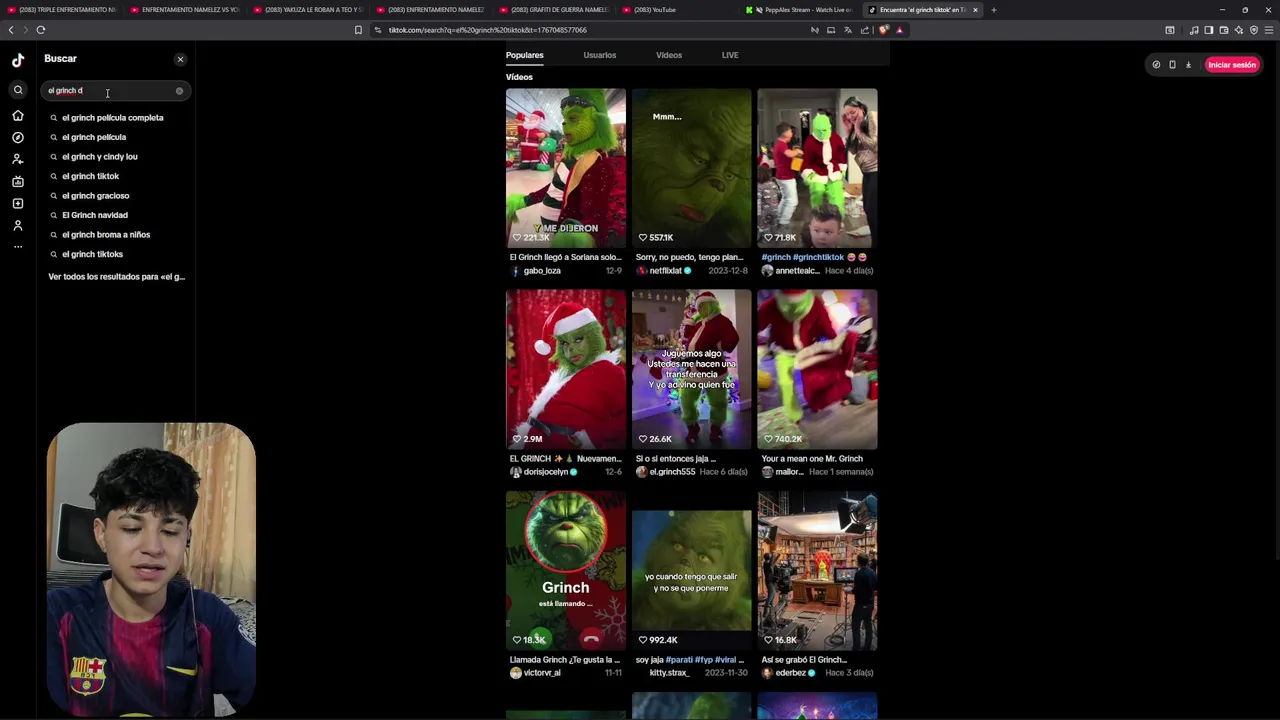Open the 'Mmm...' Grinch video thumbnail
1280x720 pixels.
pos(691,168)
